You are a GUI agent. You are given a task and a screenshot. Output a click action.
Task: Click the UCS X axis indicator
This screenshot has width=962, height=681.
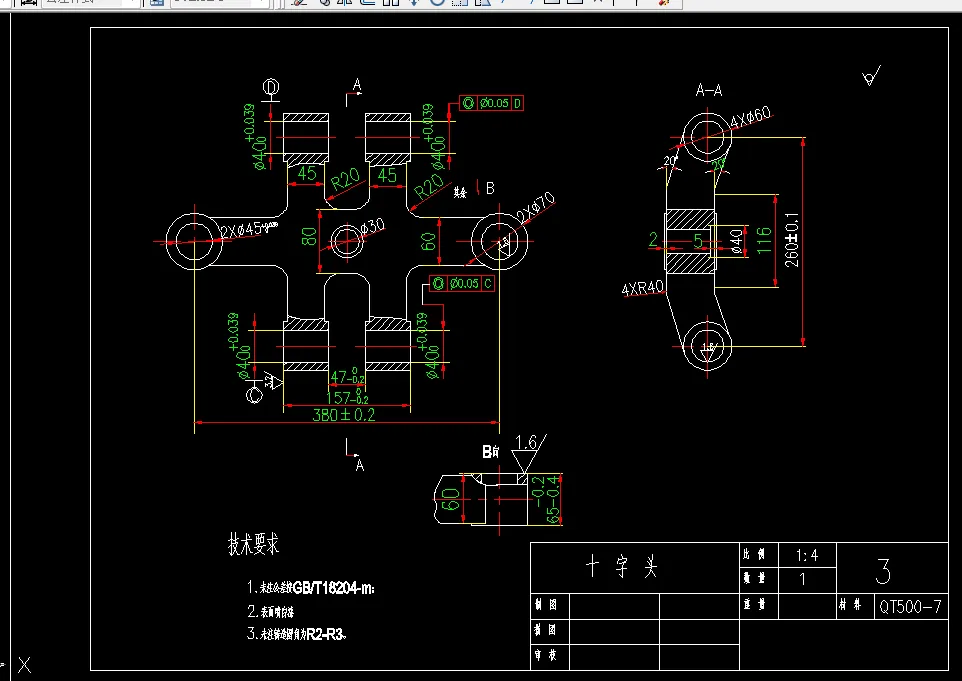25,664
